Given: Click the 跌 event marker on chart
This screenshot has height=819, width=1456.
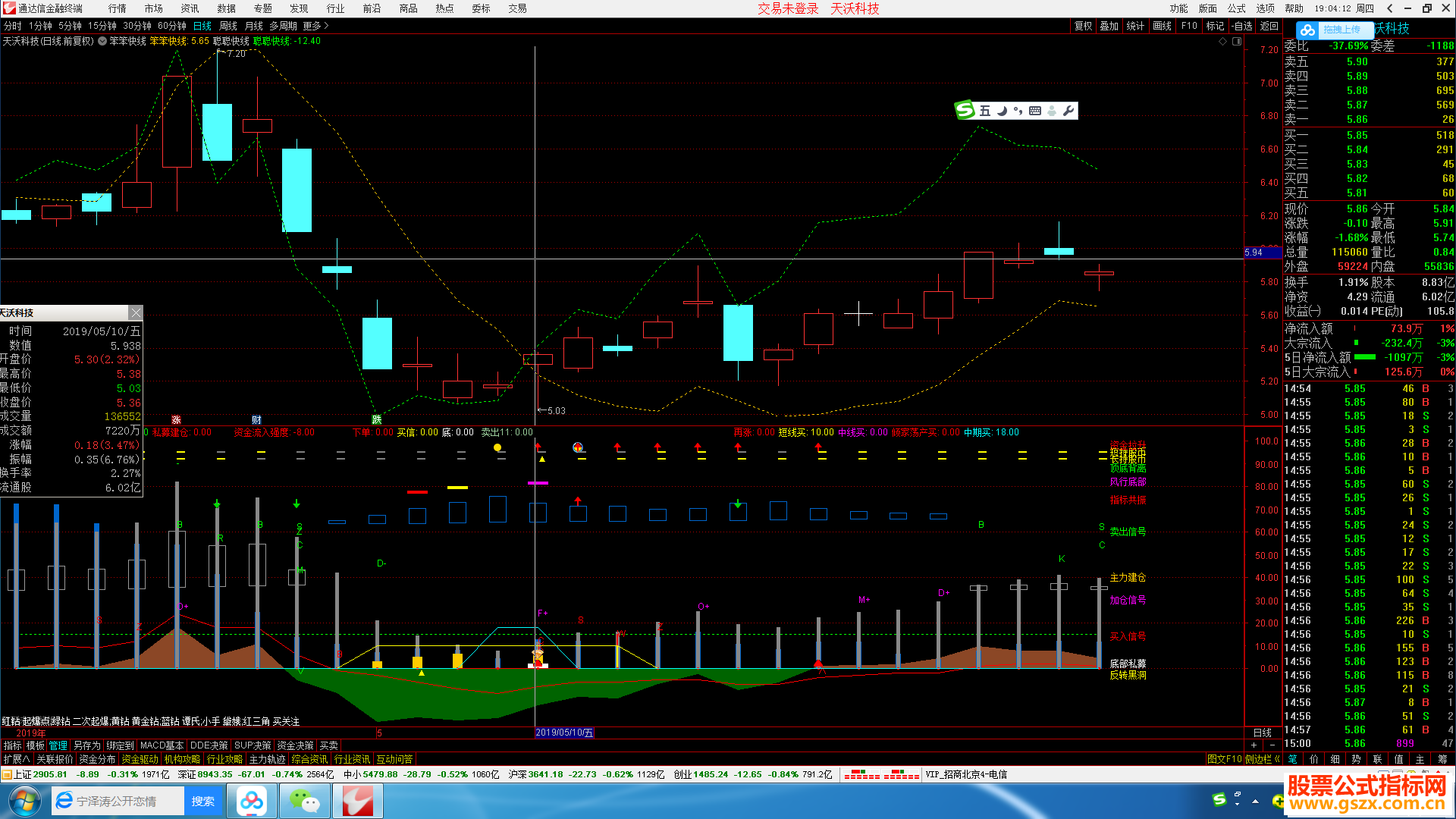Looking at the screenshot, I should pos(376,419).
